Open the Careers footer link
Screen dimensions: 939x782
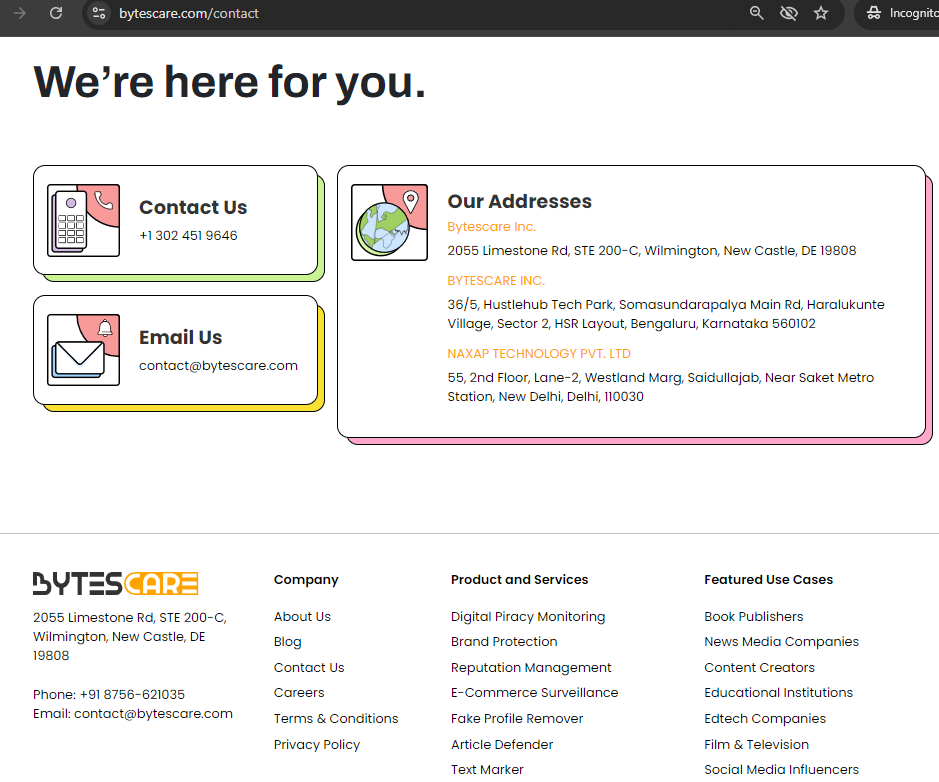click(x=299, y=693)
